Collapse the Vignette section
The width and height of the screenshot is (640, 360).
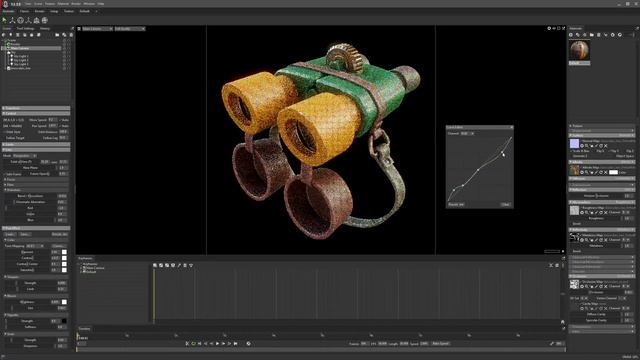(36, 315)
